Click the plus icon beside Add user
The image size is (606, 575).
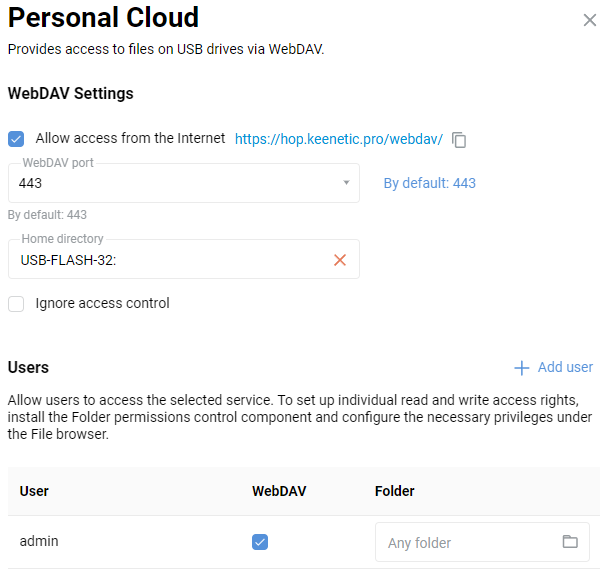tap(521, 368)
